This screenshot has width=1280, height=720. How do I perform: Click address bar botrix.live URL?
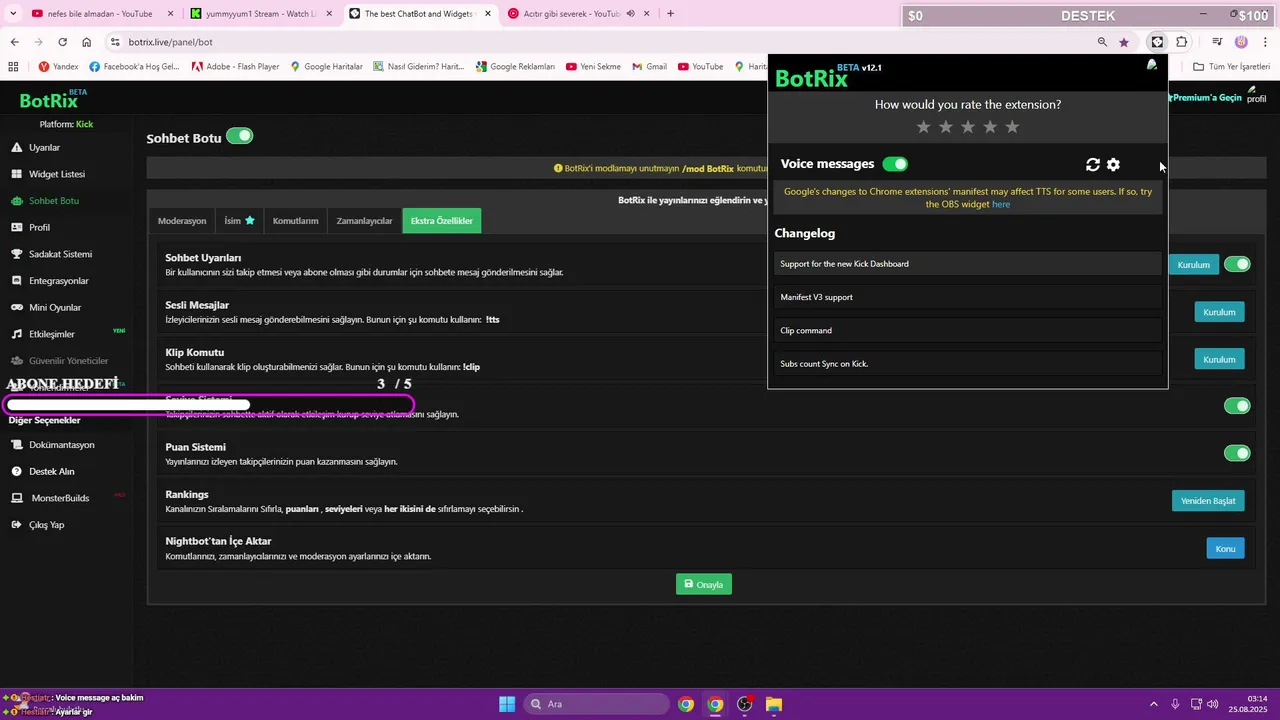(x=171, y=42)
